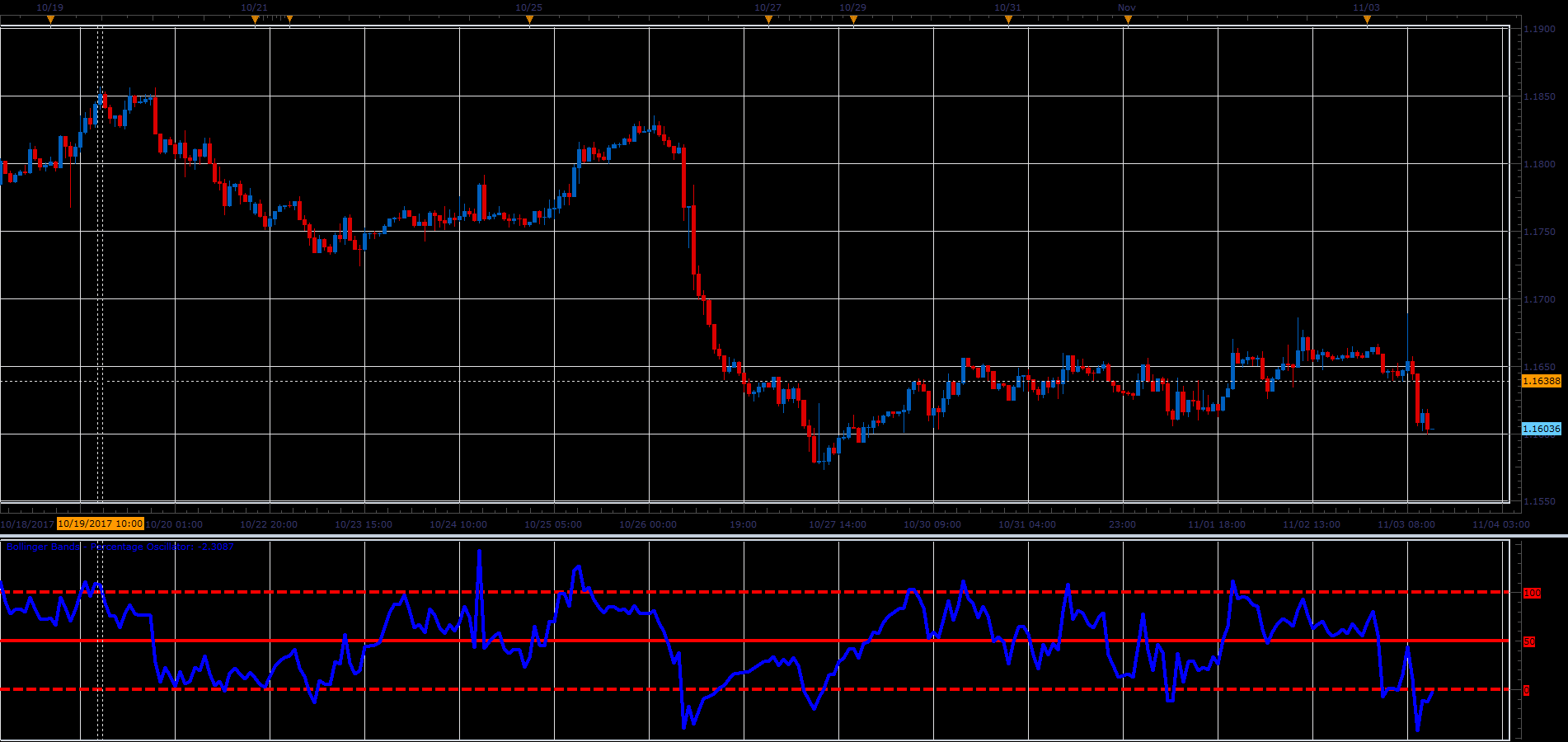
Task: Click the 1.1700 price axis label
Action: [1539, 299]
